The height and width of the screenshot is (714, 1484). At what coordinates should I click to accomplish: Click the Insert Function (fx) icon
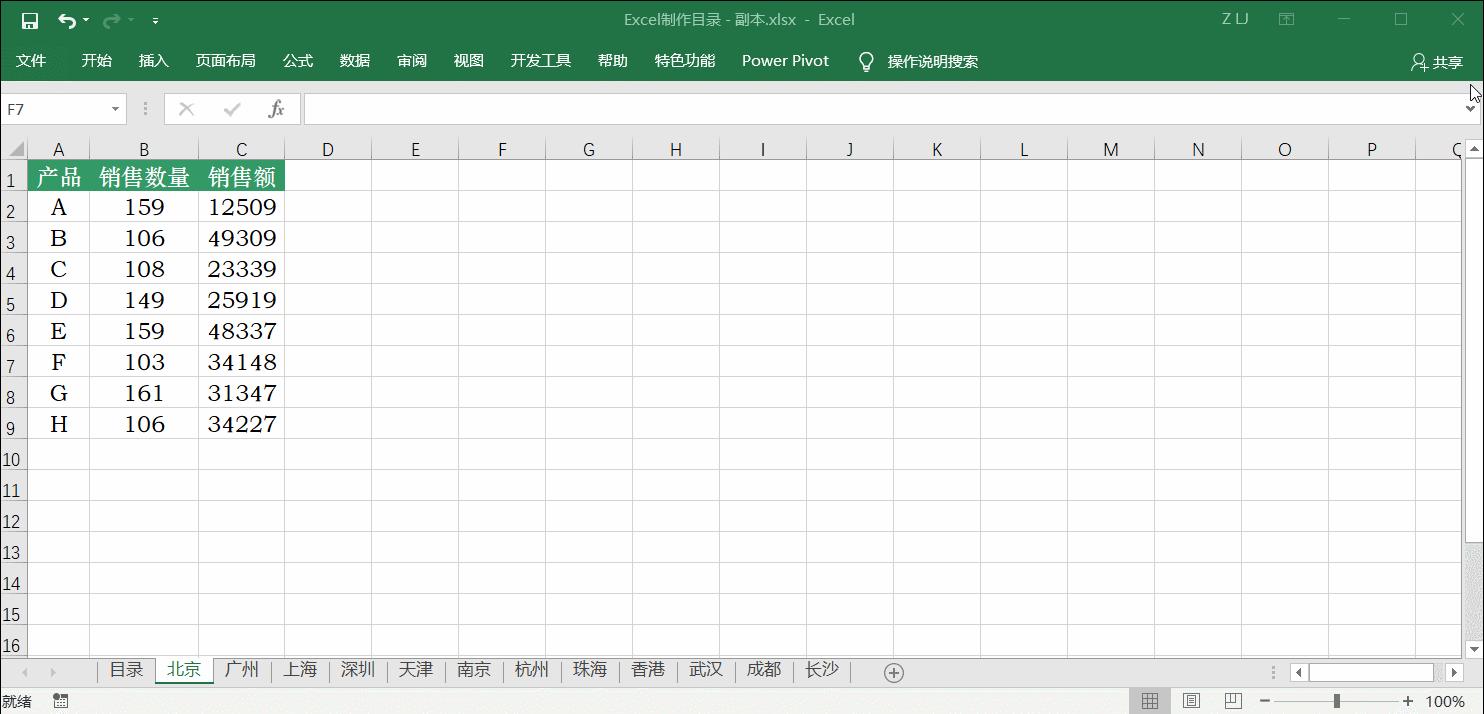(277, 108)
